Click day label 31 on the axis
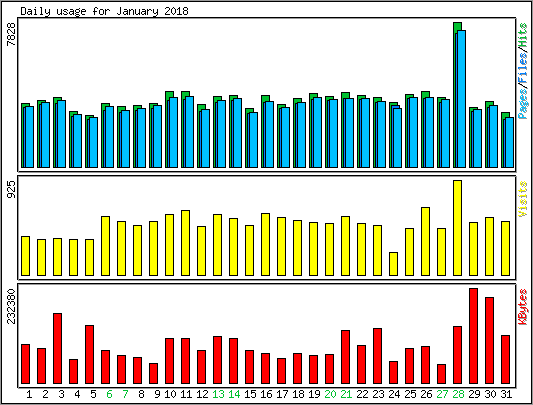Screen dimensions: 533x405 tap(506, 394)
